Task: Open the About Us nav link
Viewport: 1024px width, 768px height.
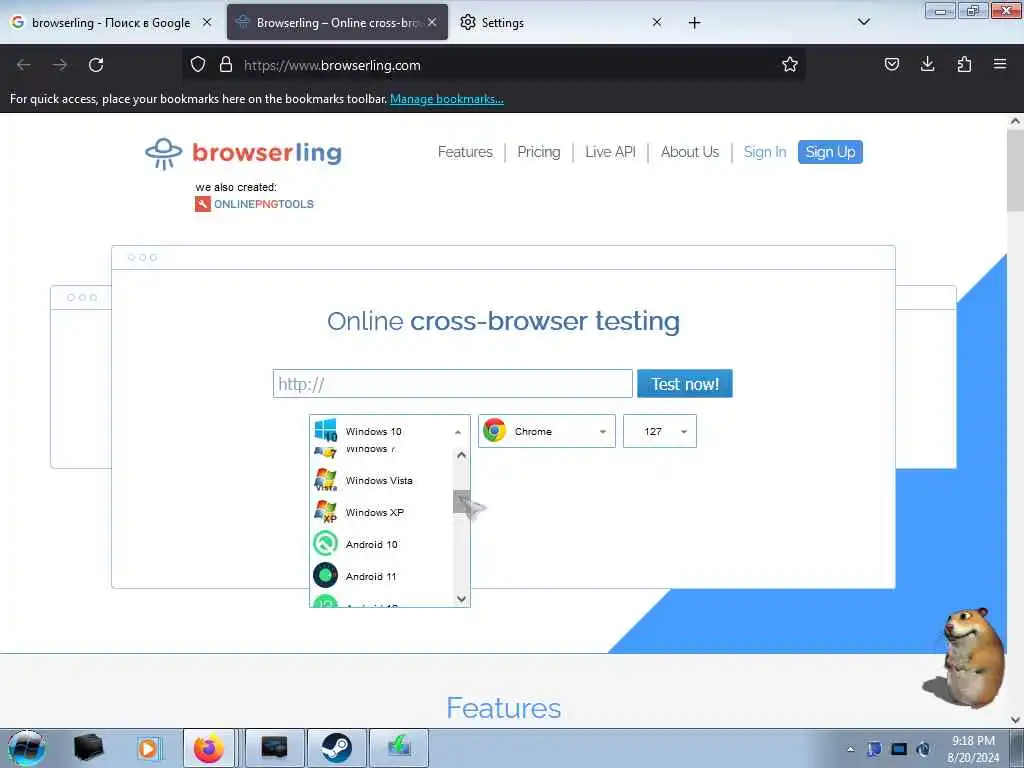Action: (x=690, y=152)
